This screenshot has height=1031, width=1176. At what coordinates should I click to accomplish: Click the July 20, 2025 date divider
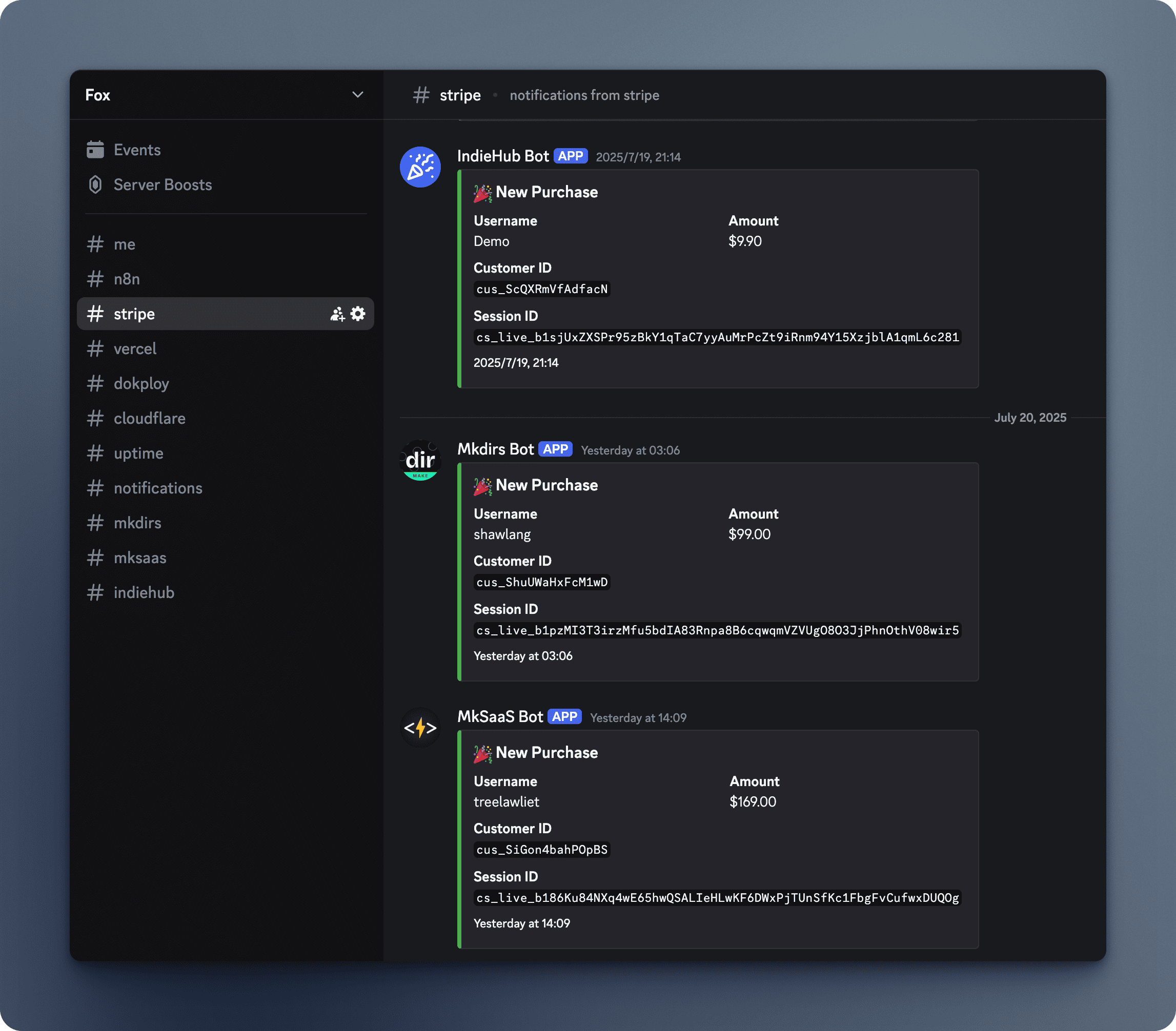pyautogui.click(x=1030, y=418)
